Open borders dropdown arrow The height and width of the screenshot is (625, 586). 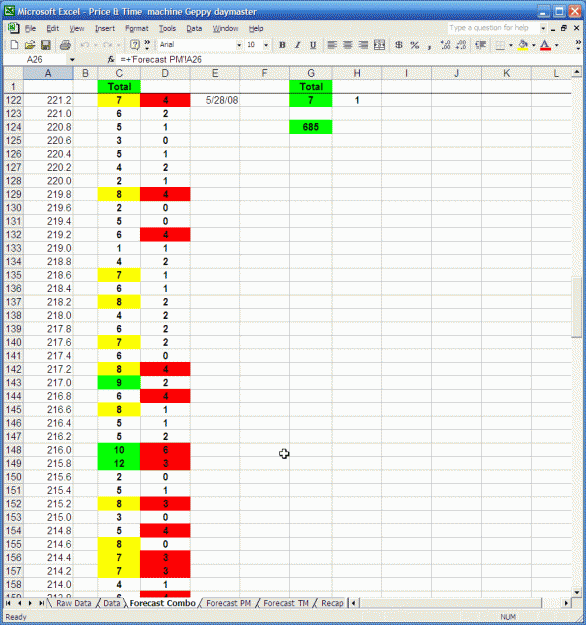point(511,45)
